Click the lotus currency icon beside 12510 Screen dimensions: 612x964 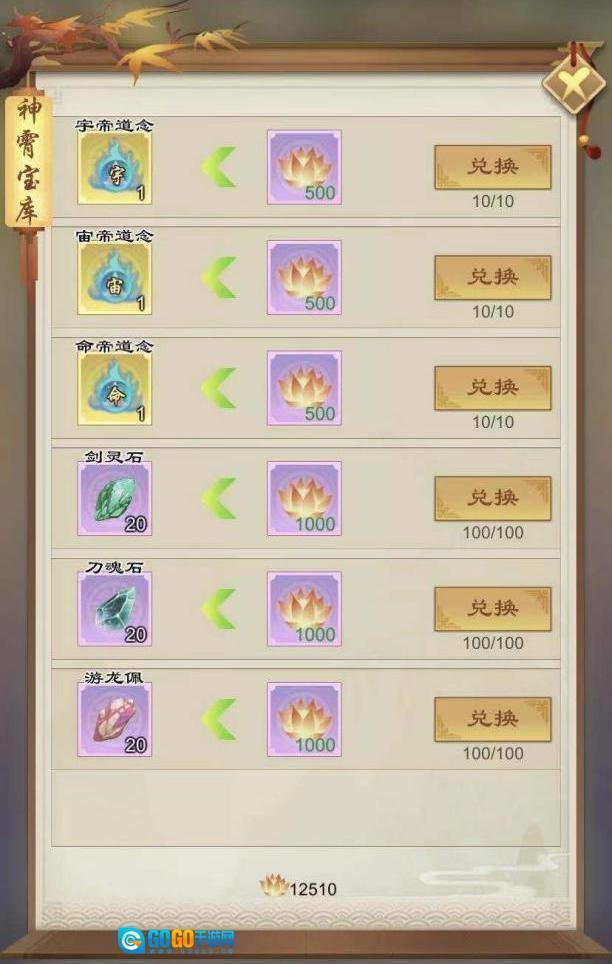pos(274,886)
